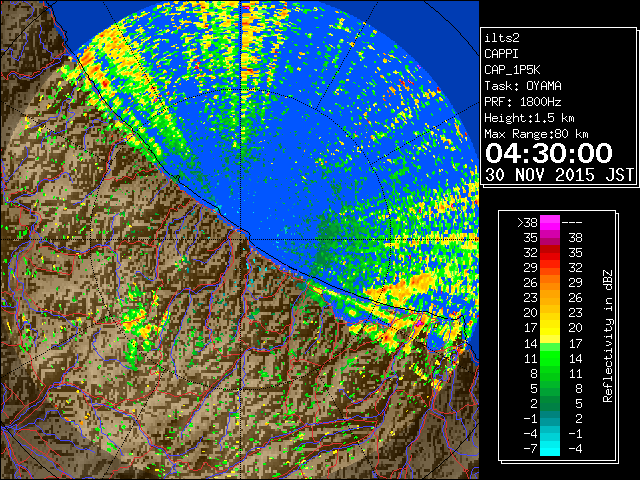The height and width of the screenshot is (480, 640).
Task: Click the 'PRF: 1800Hz' line
Action: click(523, 102)
